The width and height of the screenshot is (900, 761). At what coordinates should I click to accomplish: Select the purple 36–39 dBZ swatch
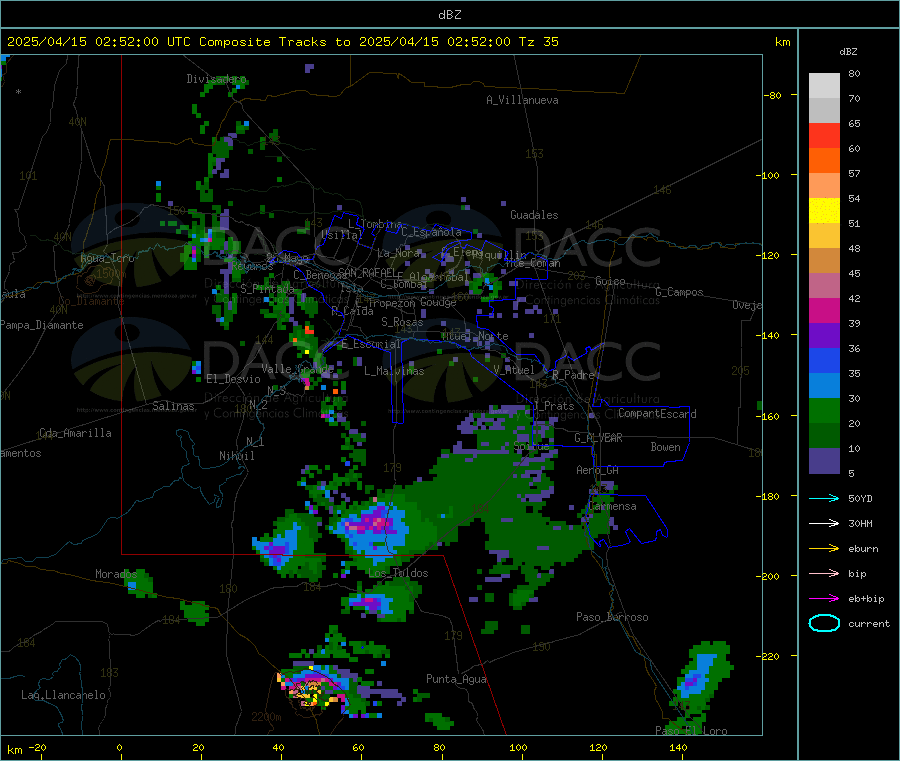click(x=824, y=336)
